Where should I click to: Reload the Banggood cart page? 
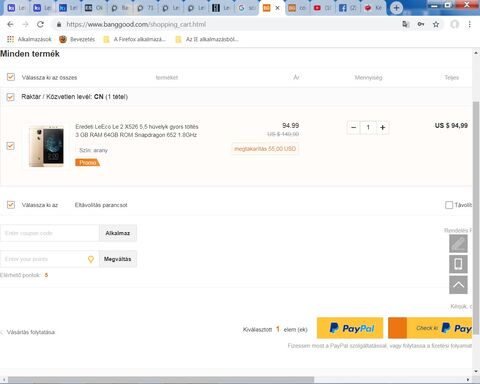(40, 24)
